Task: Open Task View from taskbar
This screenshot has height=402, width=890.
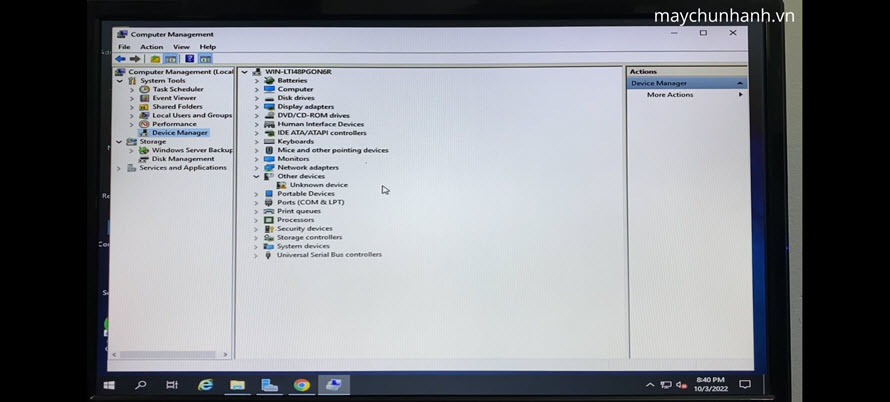Action: (x=172, y=385)
